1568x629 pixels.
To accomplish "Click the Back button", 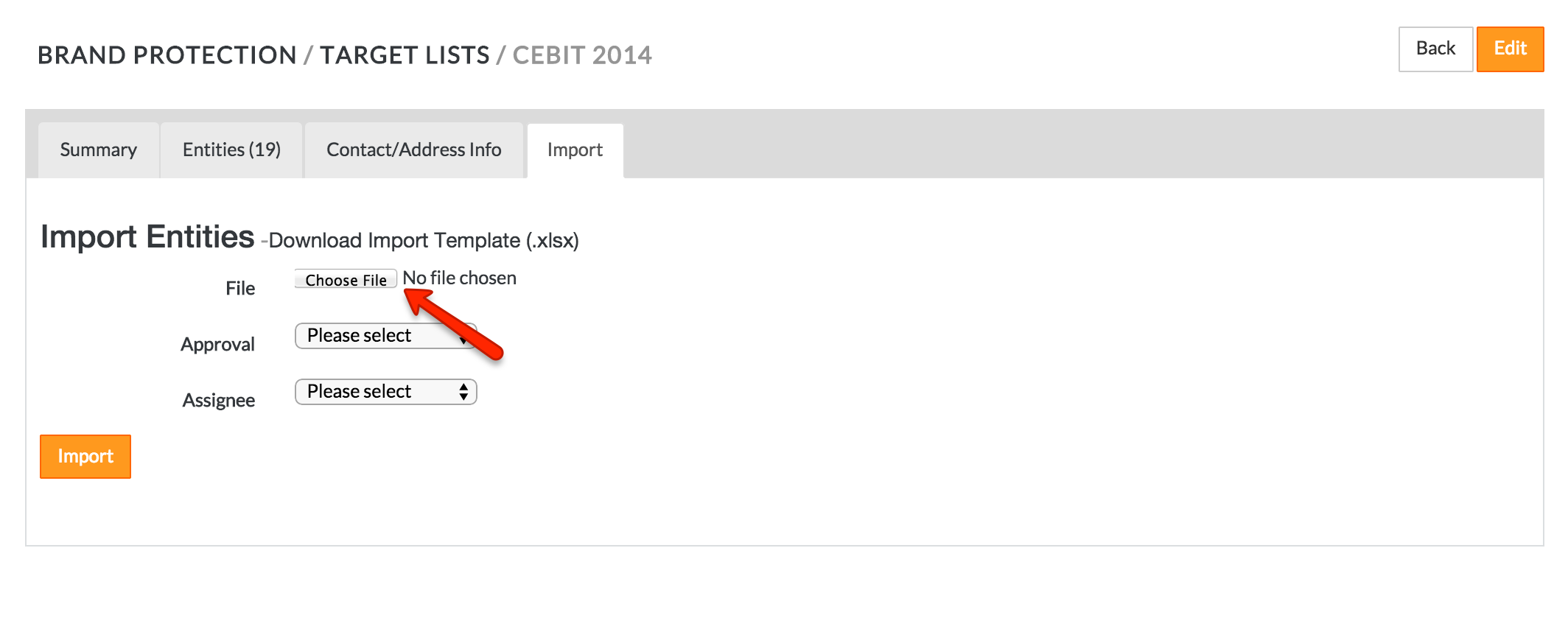I will click(x=1435, y=49).
